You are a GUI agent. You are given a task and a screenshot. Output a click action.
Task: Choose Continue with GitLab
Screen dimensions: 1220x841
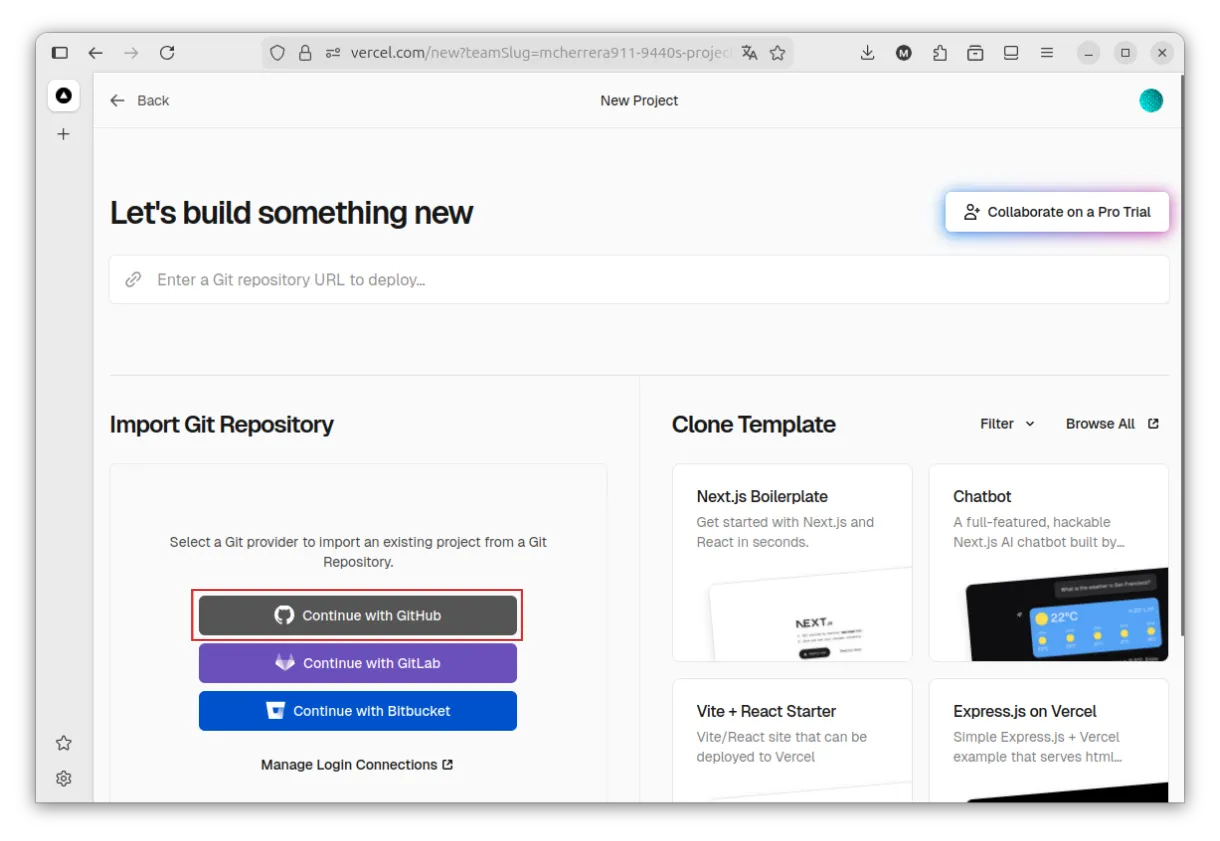358,663
